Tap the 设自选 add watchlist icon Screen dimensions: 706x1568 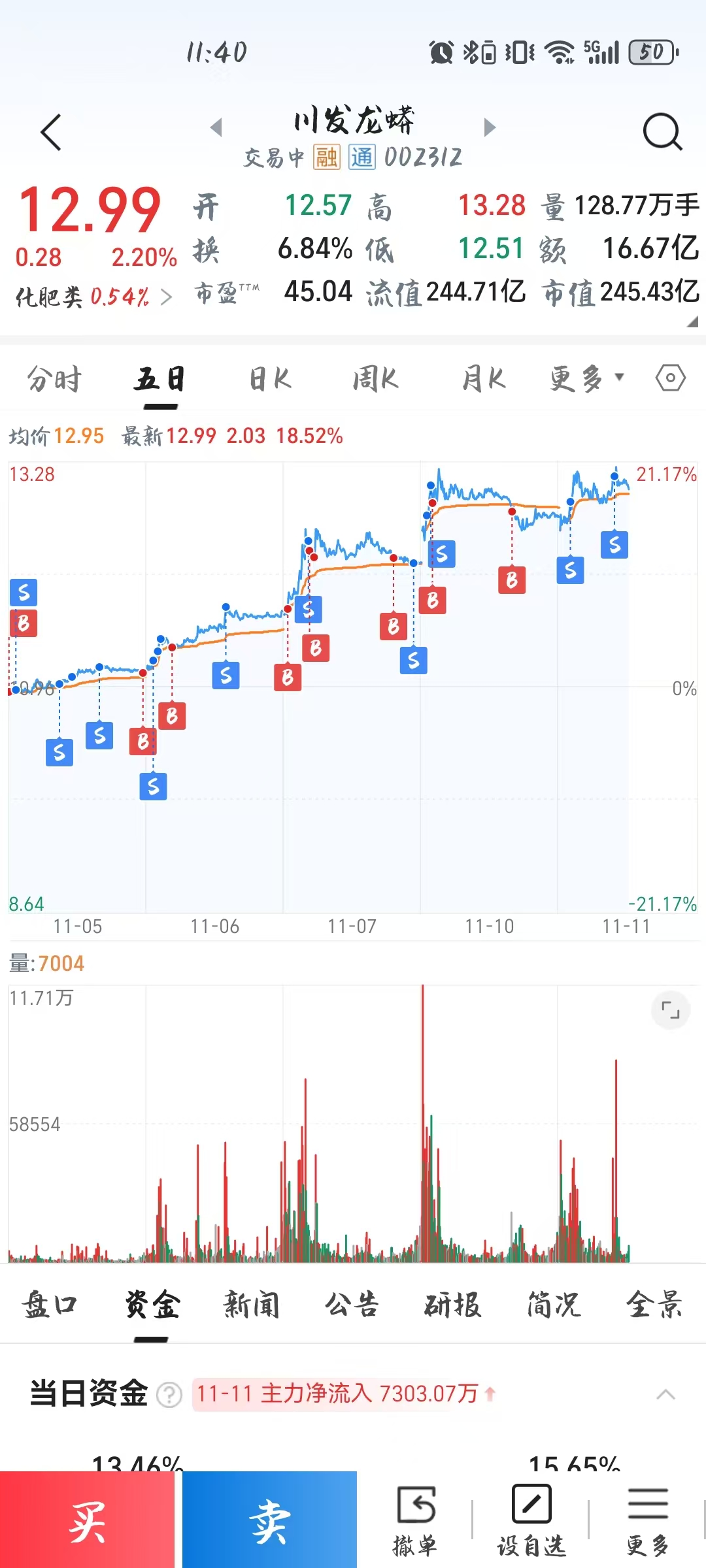531,1518
